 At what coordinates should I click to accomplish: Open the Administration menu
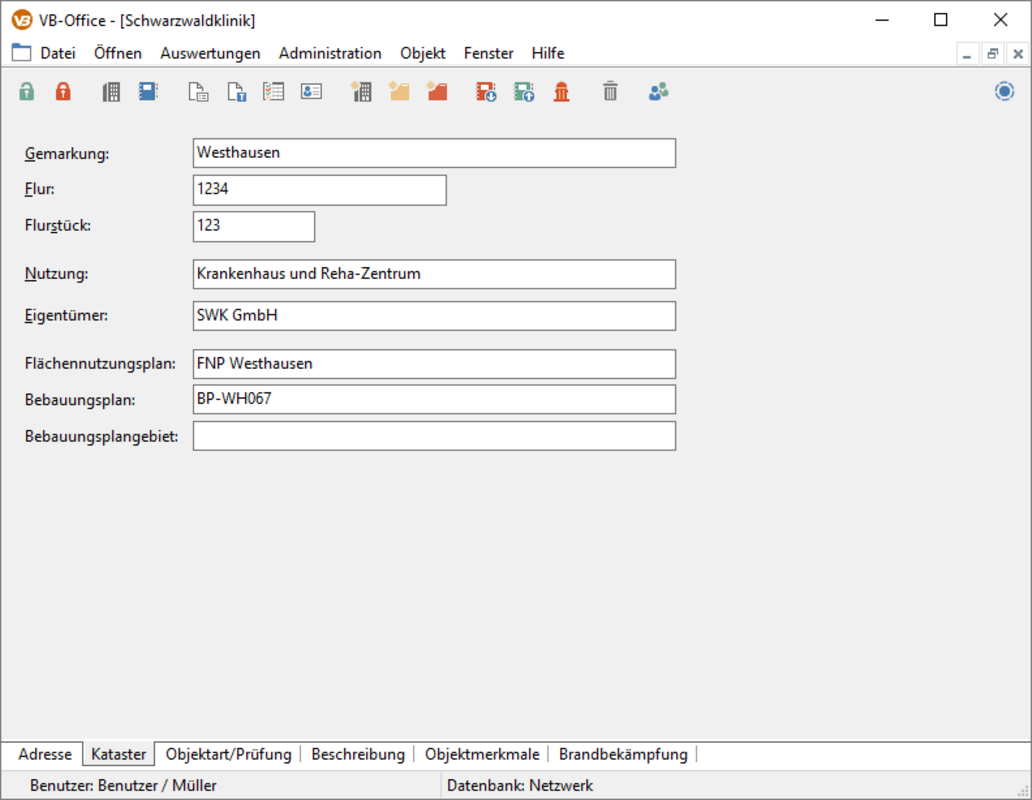pos(330,53)
